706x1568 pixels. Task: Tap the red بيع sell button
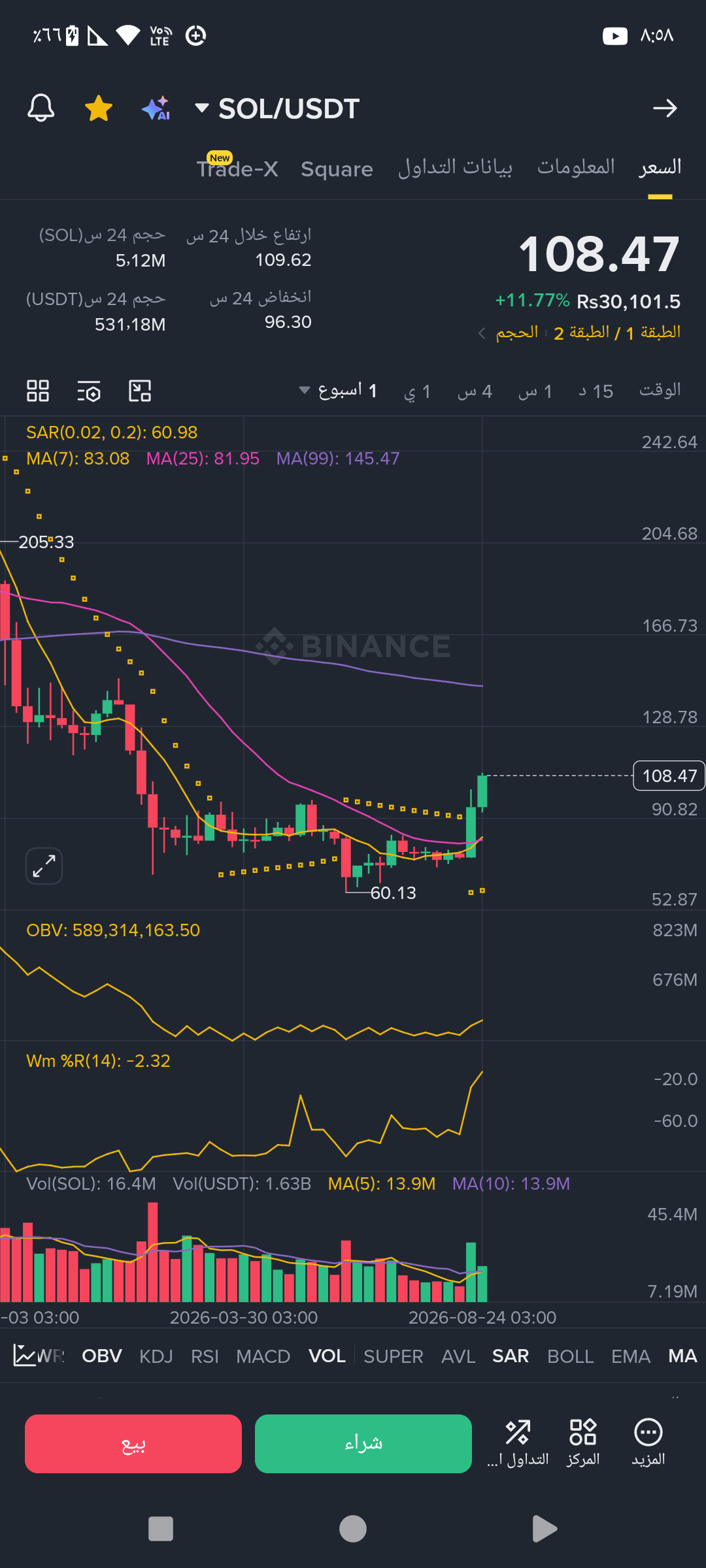[x=133, y=1444]
